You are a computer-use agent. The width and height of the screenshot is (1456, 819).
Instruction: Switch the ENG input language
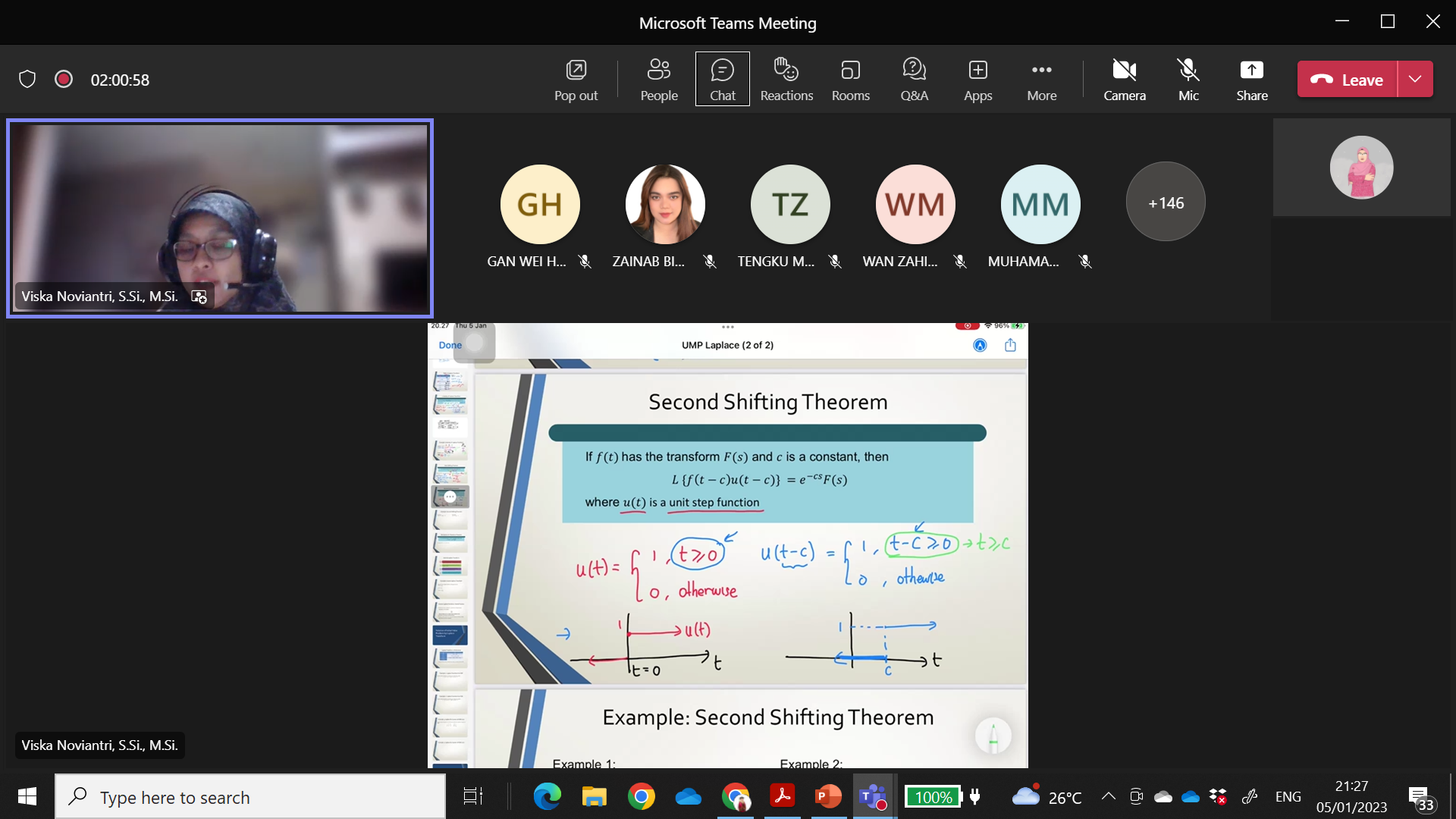pyautogui.click(x=1288, y=797)
